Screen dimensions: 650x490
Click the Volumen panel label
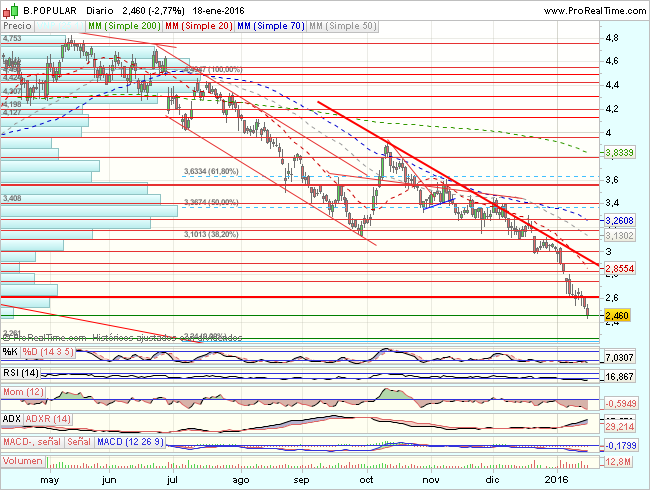pos(22,461)
